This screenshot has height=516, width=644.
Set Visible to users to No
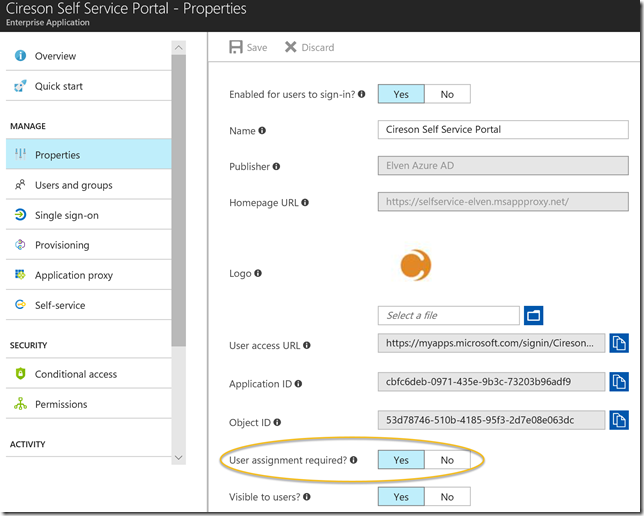[447, 497]
